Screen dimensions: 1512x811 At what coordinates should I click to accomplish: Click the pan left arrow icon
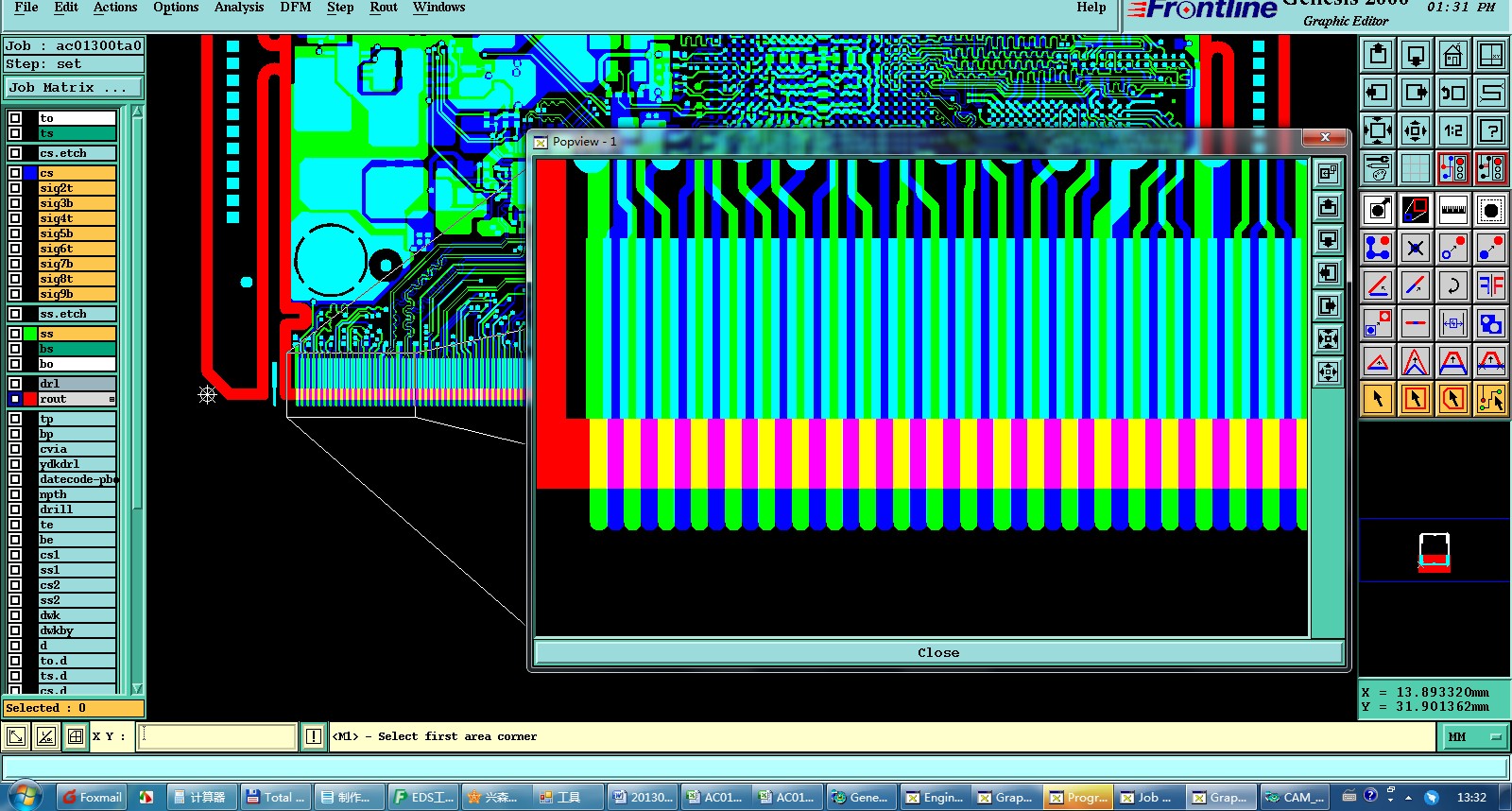tap(1378, 93)
